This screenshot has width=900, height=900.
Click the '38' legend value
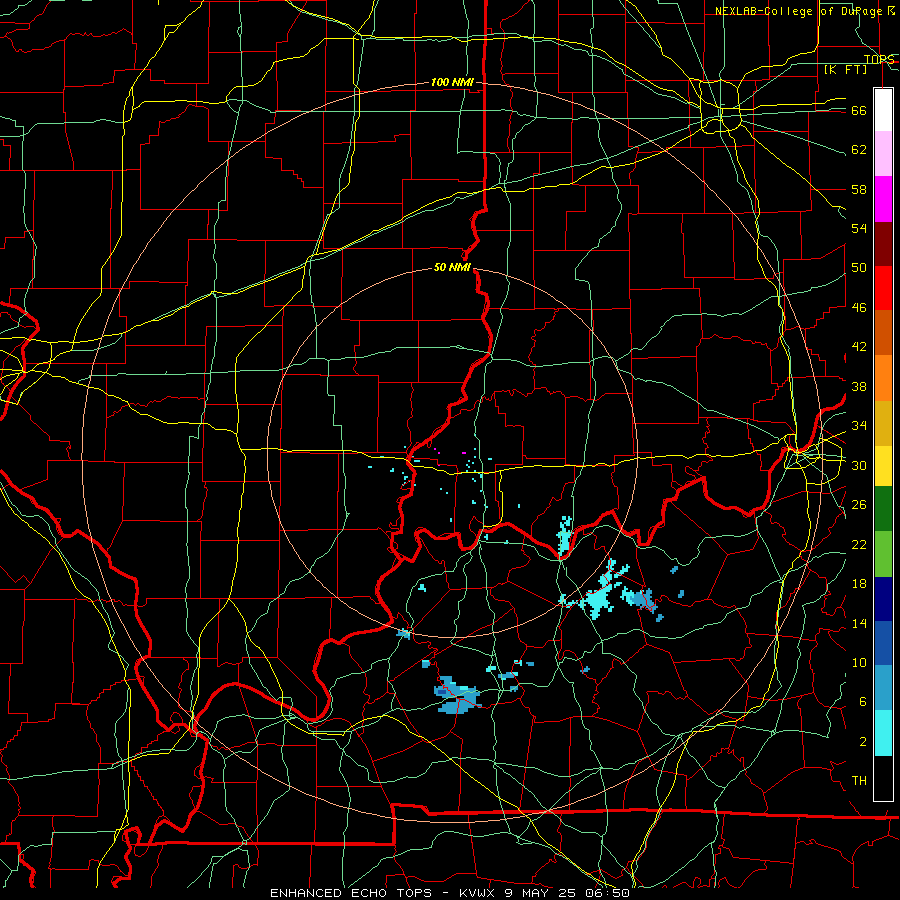coord(859,386)
